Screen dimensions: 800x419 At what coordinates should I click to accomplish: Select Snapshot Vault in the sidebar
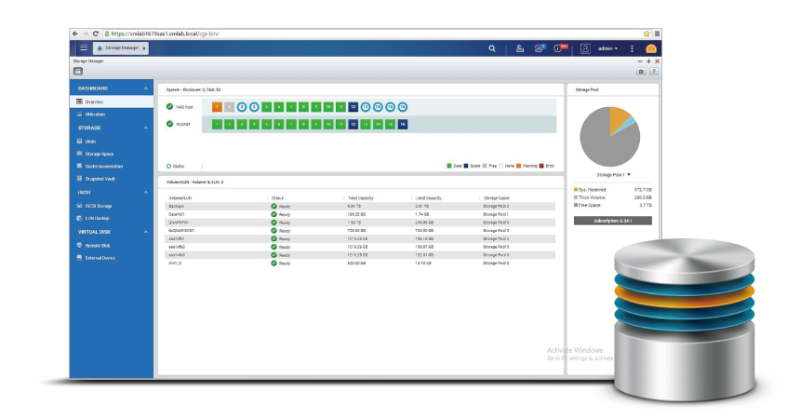coord(101,178)
